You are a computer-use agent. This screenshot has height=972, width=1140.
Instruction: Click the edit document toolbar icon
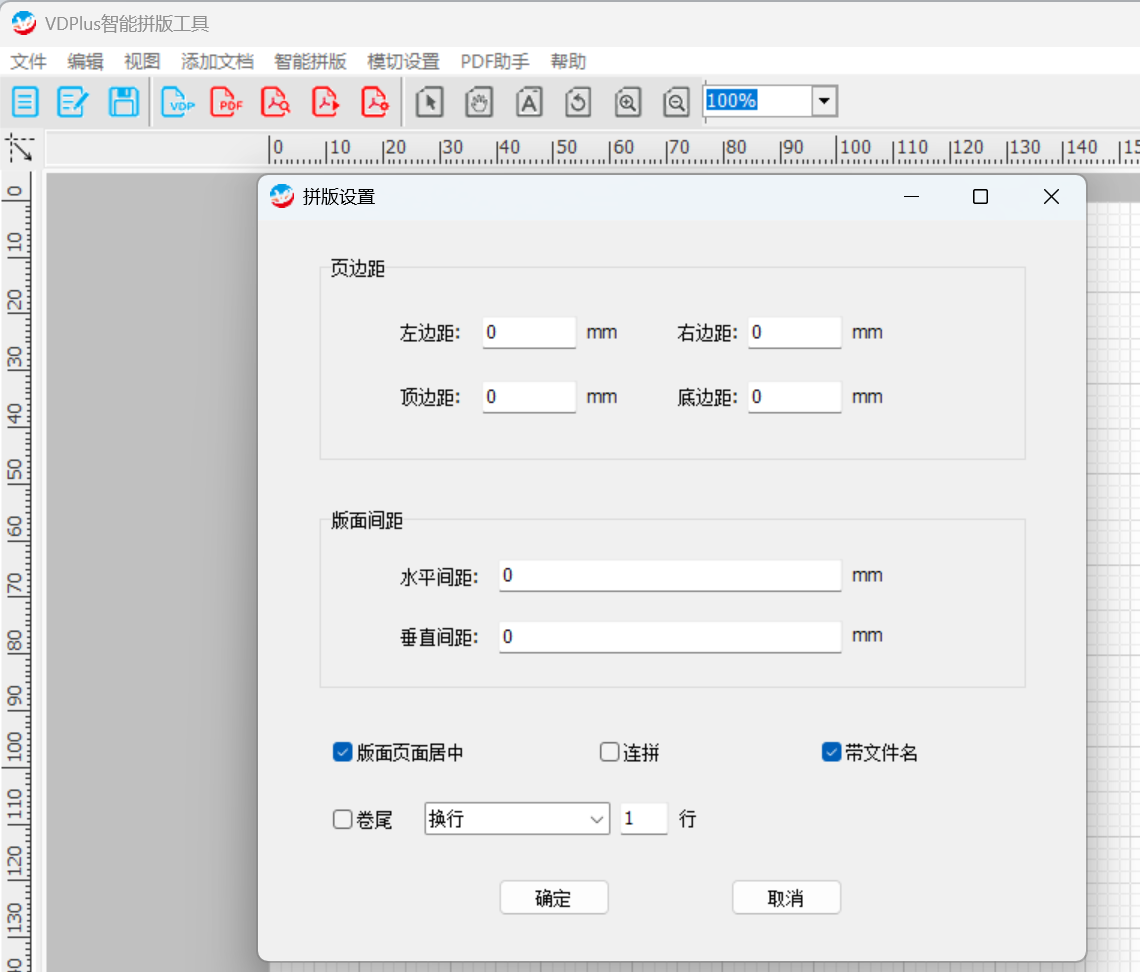pos(73,102)
